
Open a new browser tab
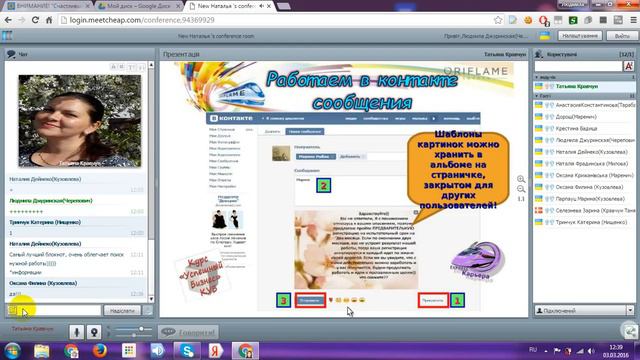point(284,6)
